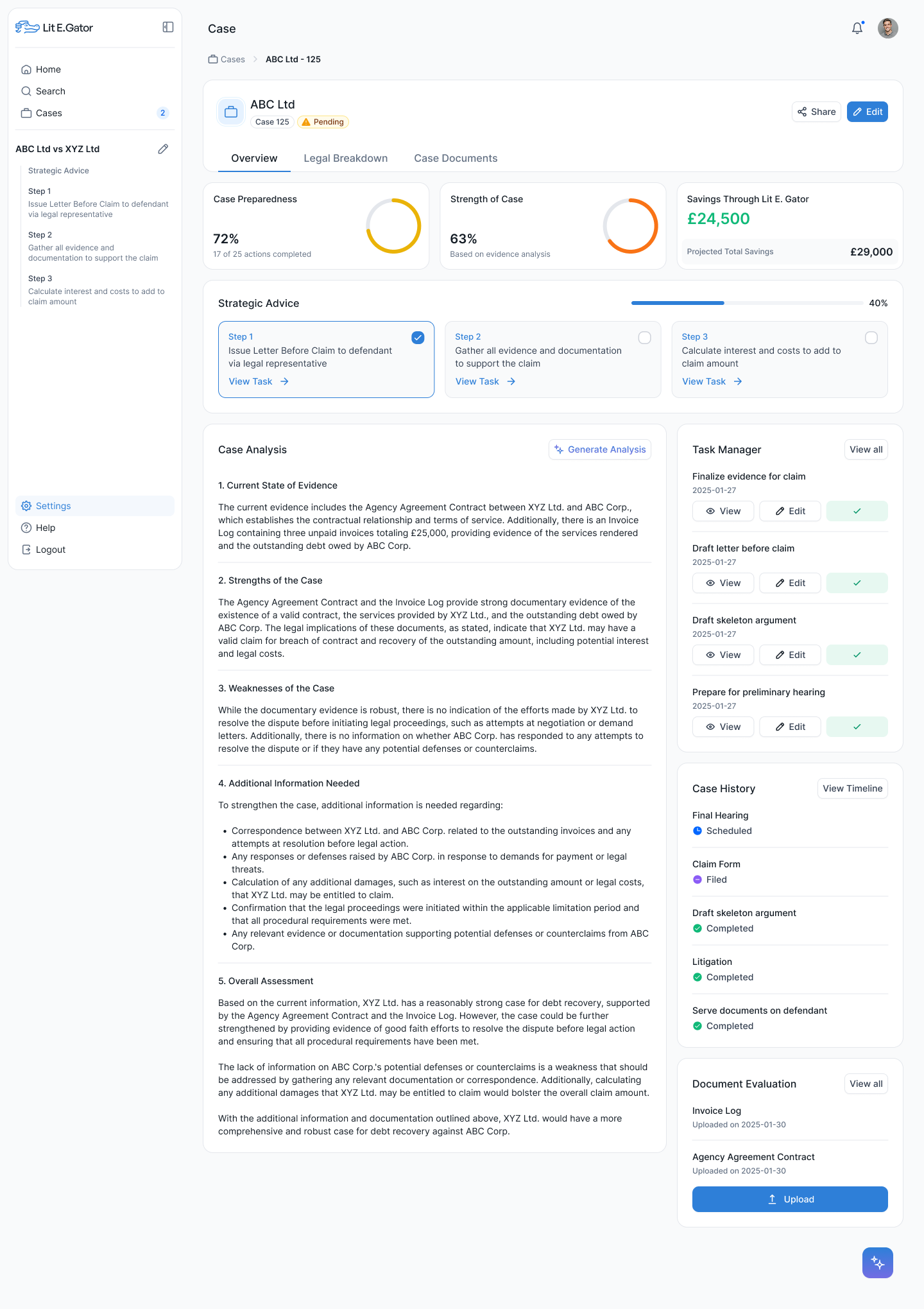Viewport: 924px width, 1309px height.
Task: View the Draft letter before claim task
Action: tap(723, 583)
